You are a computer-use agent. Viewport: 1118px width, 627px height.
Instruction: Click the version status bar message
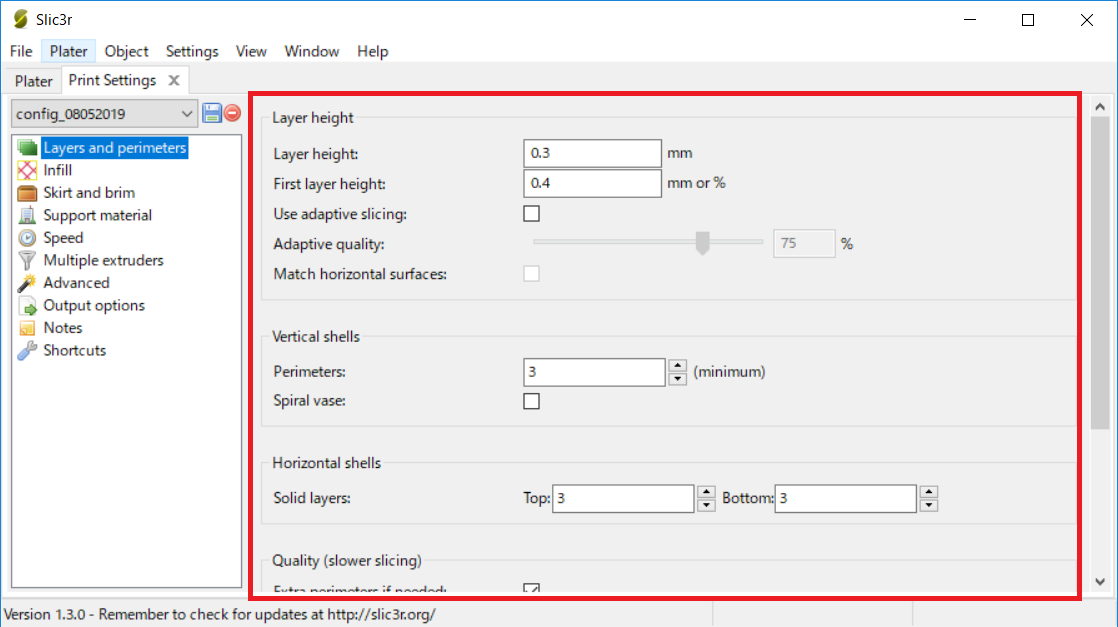click(220, 614)
